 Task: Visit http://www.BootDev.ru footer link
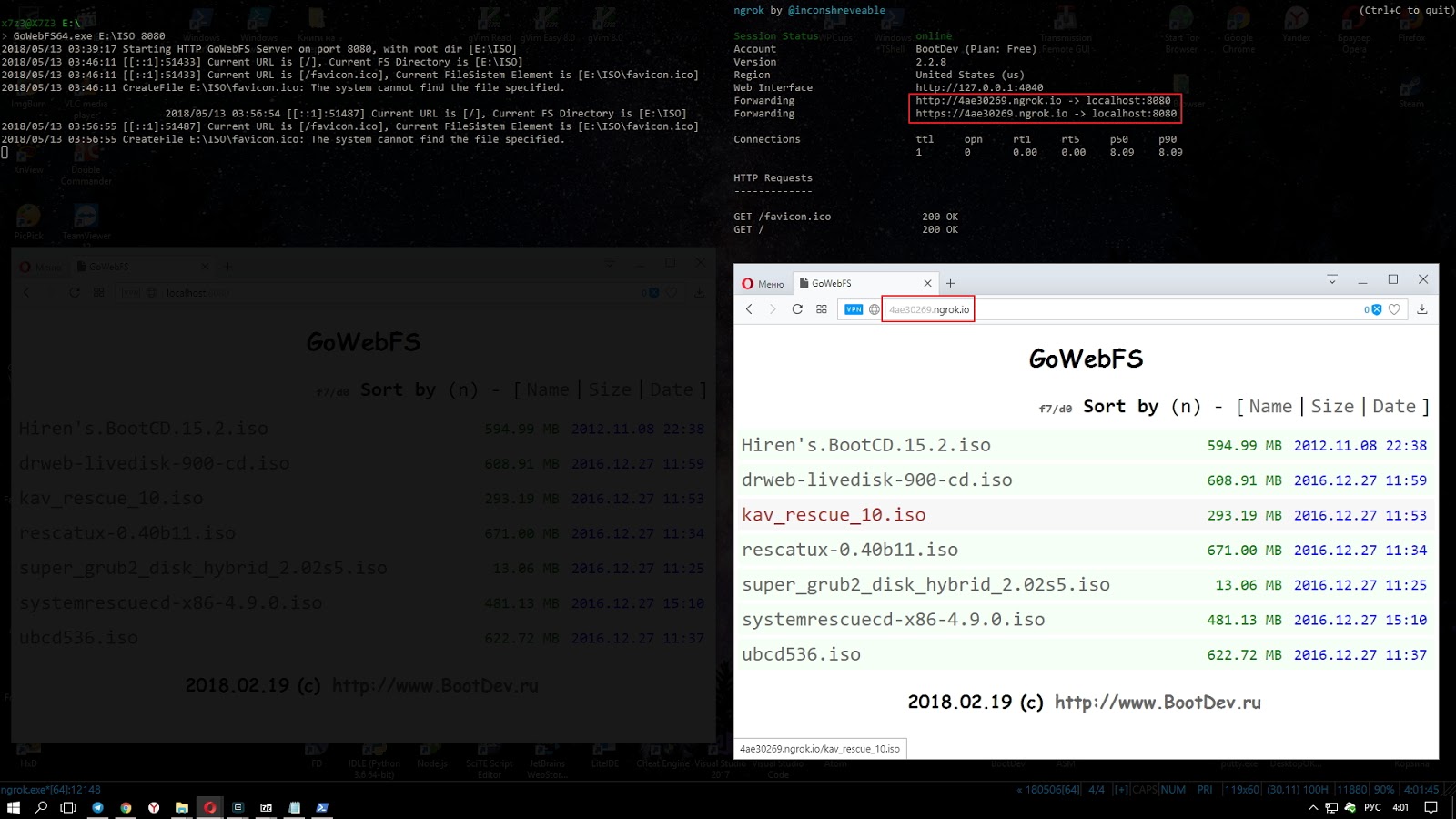(1158, 703)
